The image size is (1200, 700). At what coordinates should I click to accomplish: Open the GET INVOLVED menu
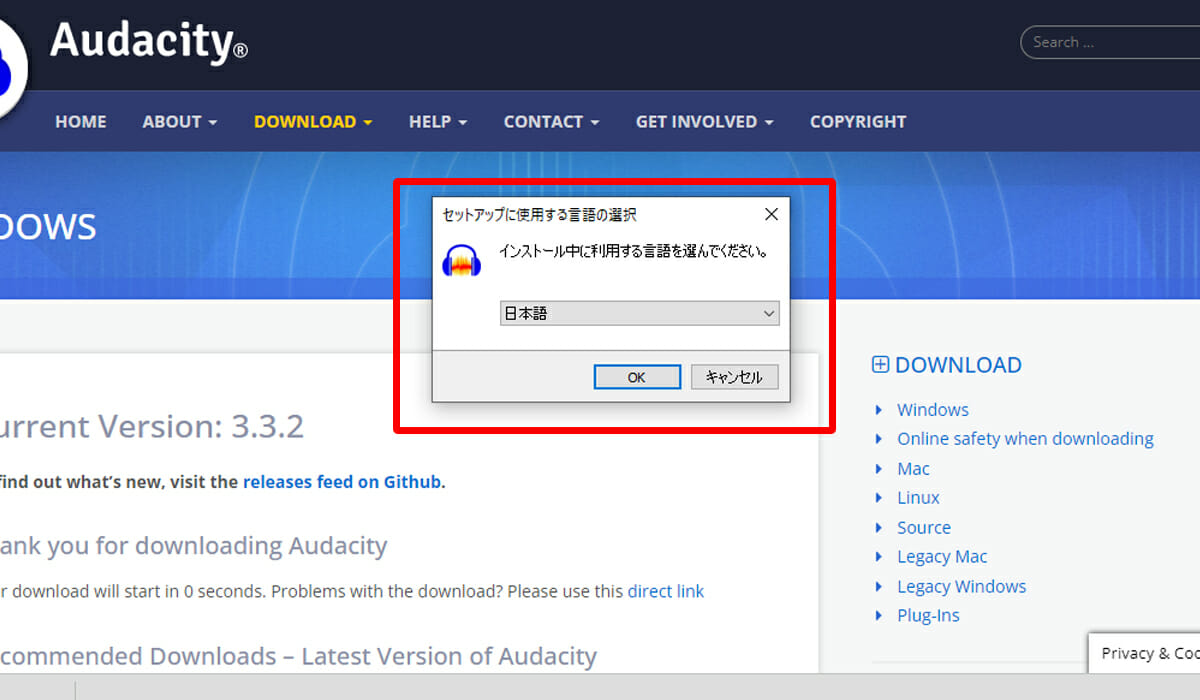[704, 122]
